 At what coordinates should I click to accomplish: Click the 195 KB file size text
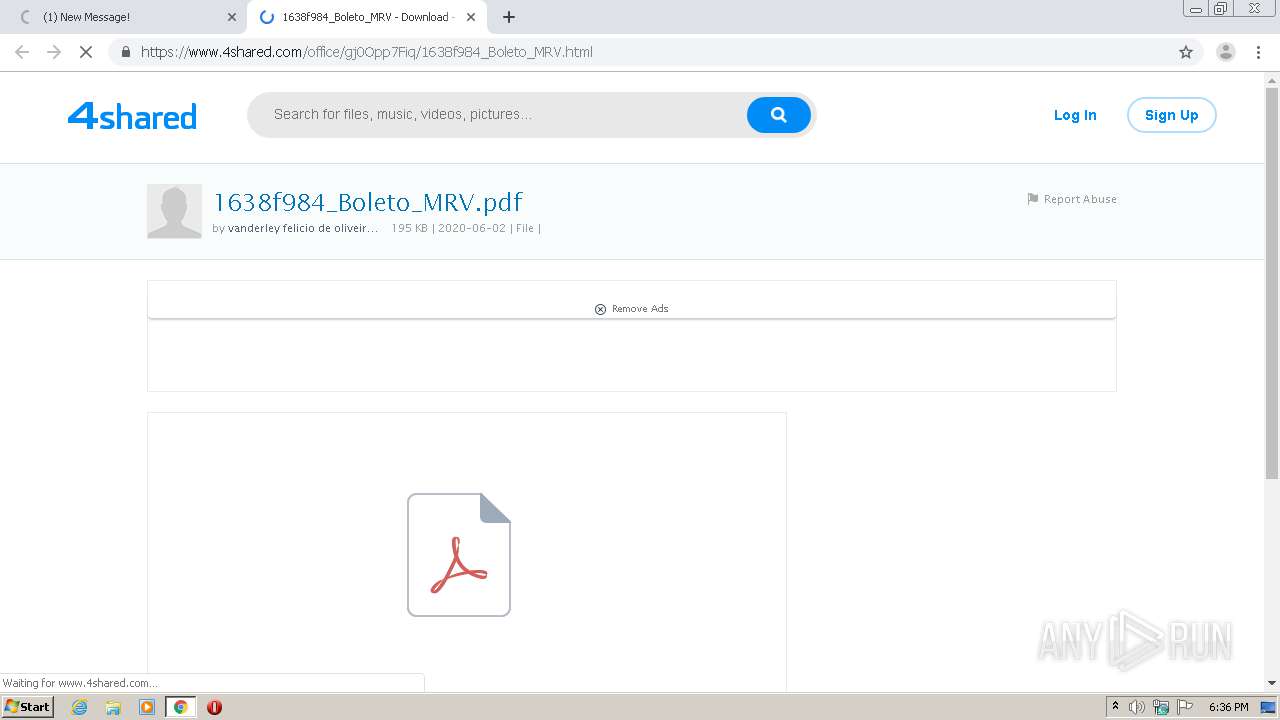[409, 228]
